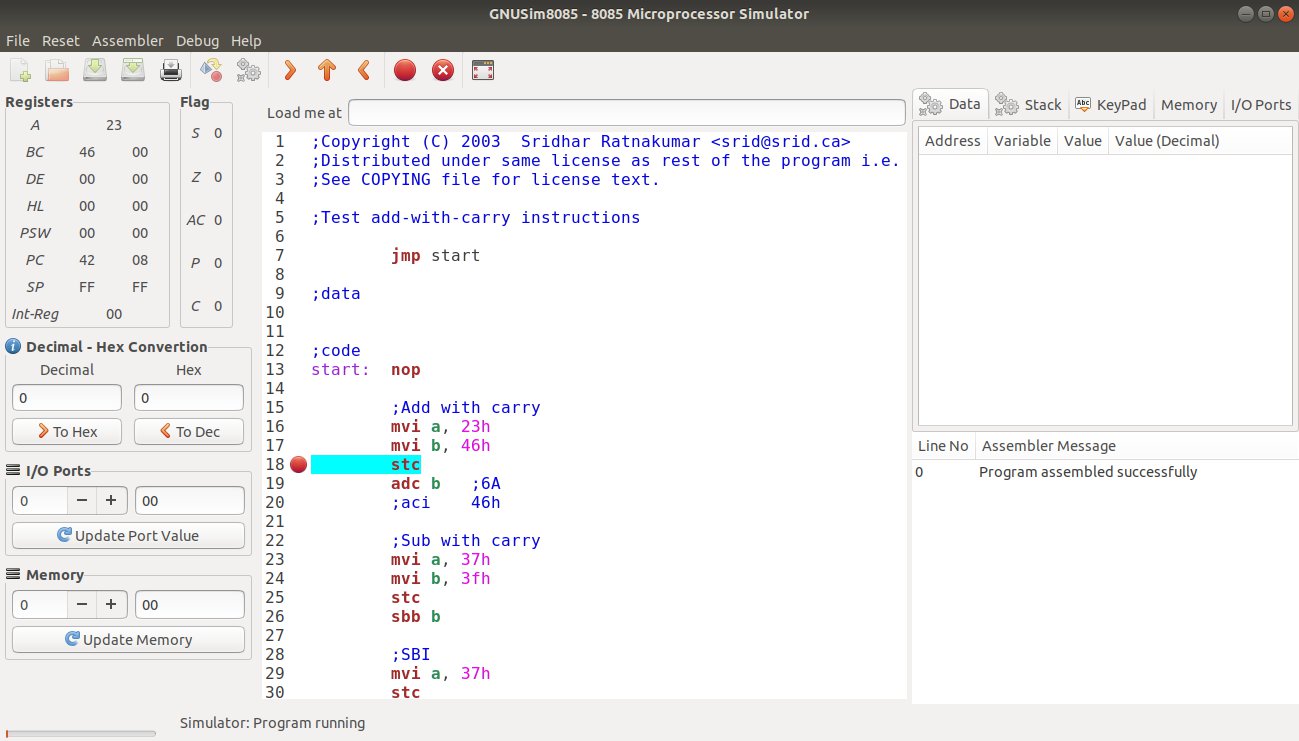The width and height of the screenshot is (1299, 741).
Task: Open the Debug menu
Action: click(197, 41)
